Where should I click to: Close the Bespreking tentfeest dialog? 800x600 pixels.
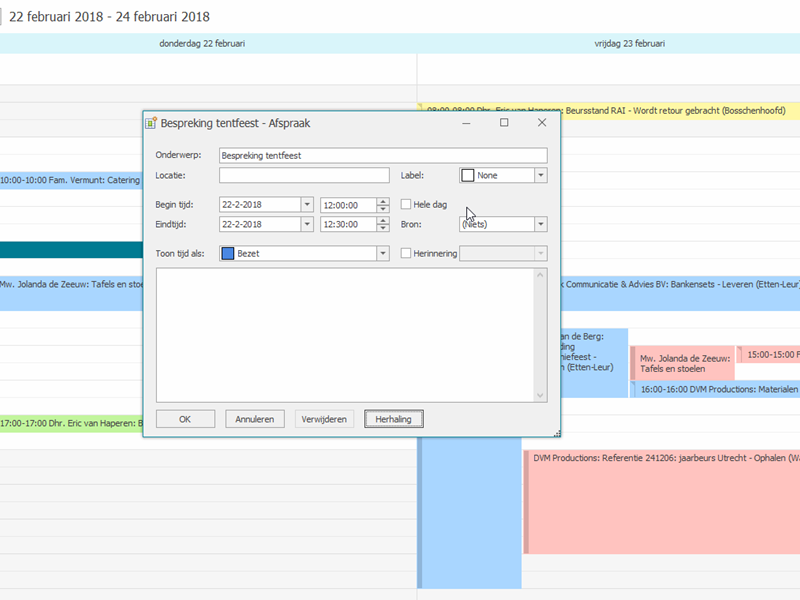tap(542, 123)
